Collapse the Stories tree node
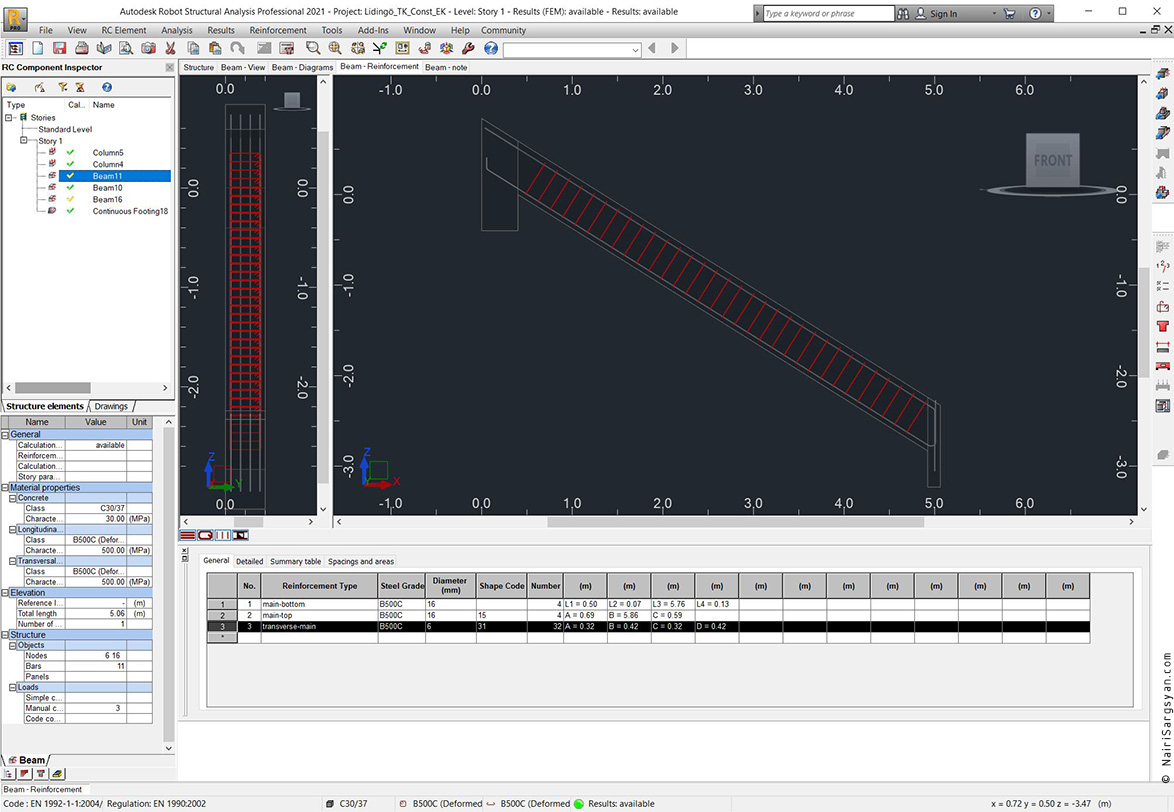This screenshot has width=1174, height=812. tap(9, 117)
